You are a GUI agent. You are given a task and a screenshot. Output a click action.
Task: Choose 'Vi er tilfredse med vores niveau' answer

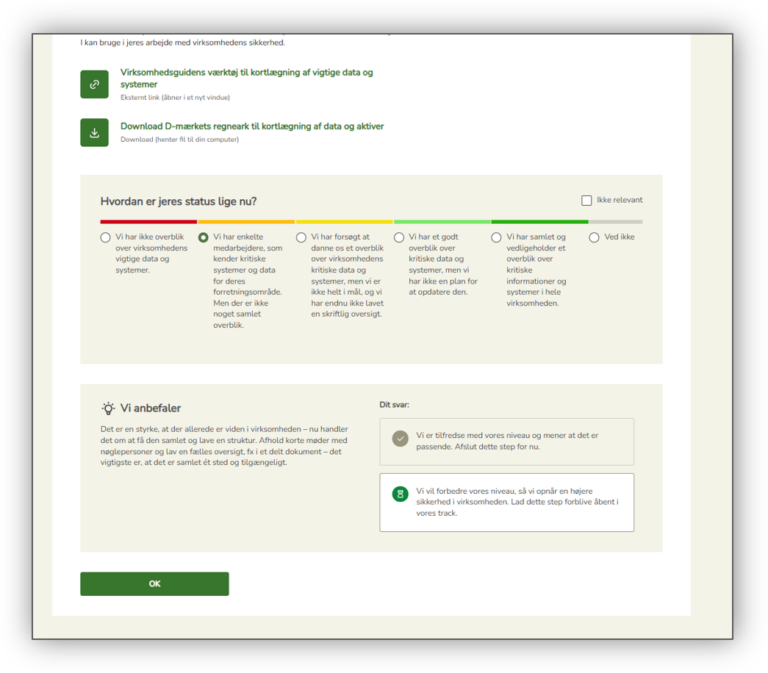click(x=506, y=441)
